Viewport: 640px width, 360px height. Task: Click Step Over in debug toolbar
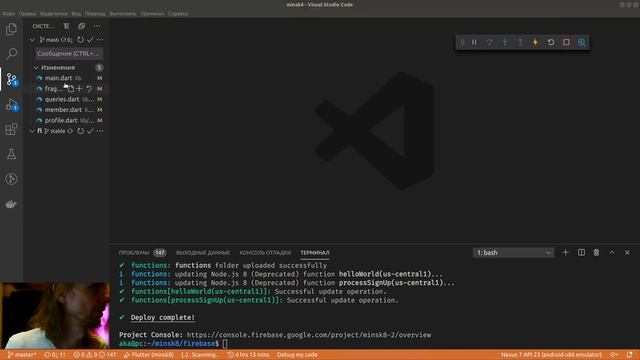[489, 42]
